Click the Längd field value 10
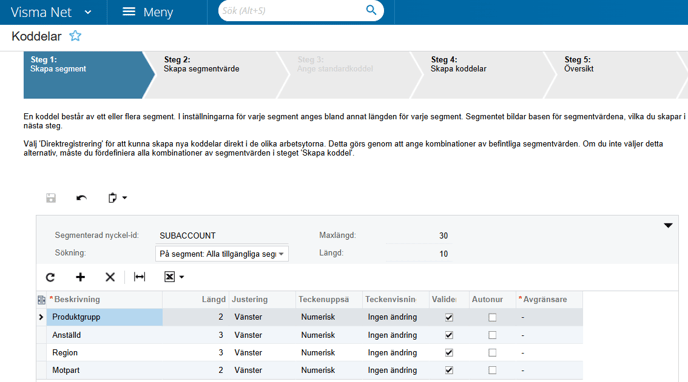This screenshot has height=382, width=688. pos(443,254)
